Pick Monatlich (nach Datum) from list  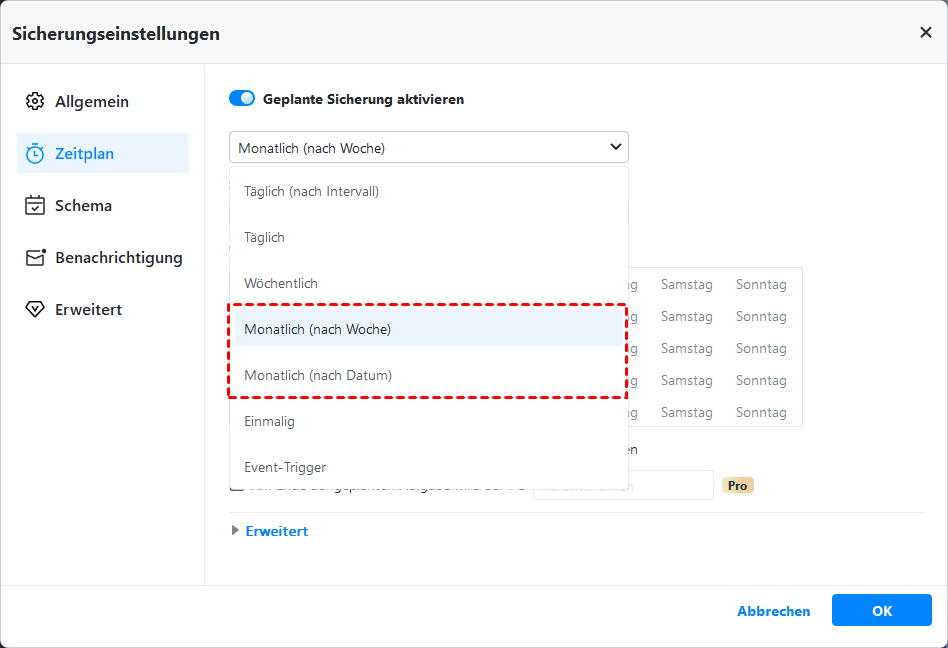[x=318, y=375]
